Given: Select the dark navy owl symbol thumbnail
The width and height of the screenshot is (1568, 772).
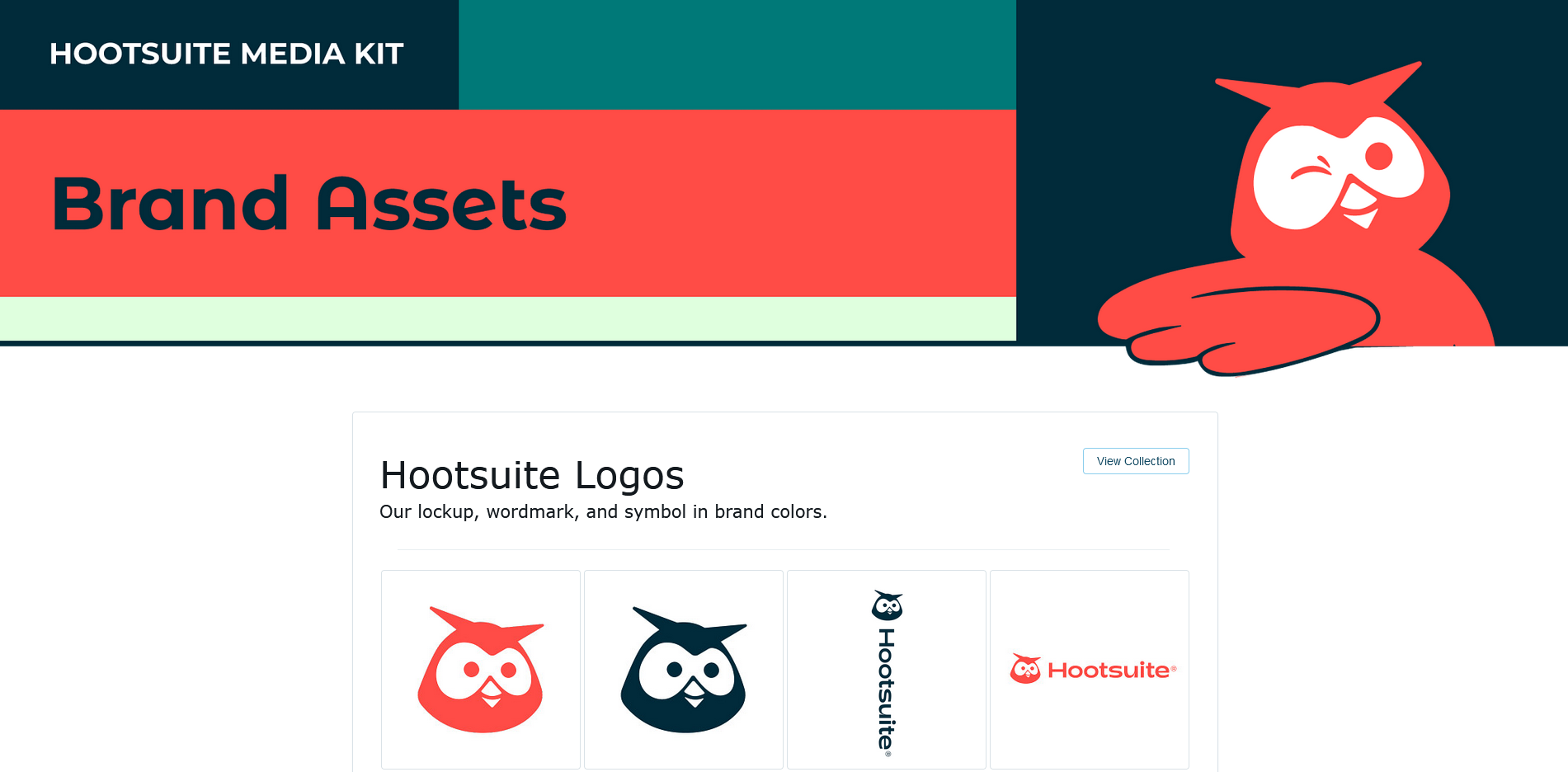Looking at the screenshot, I should coord(684,670).
